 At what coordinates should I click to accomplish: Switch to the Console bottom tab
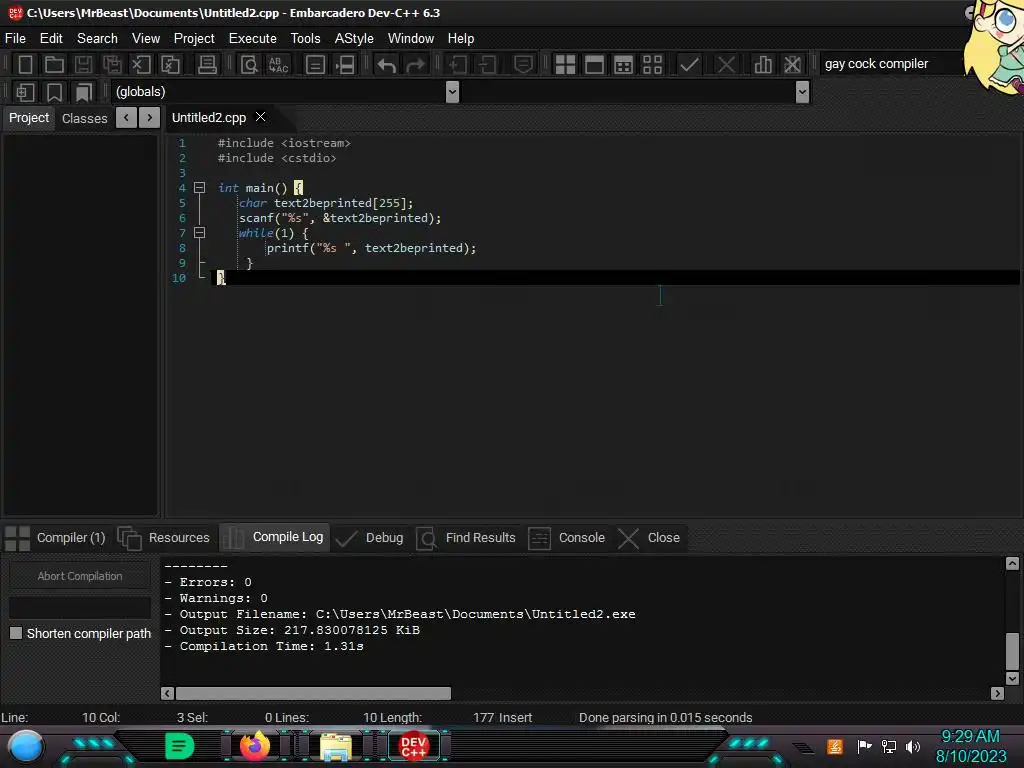click(x=567, y=538)
